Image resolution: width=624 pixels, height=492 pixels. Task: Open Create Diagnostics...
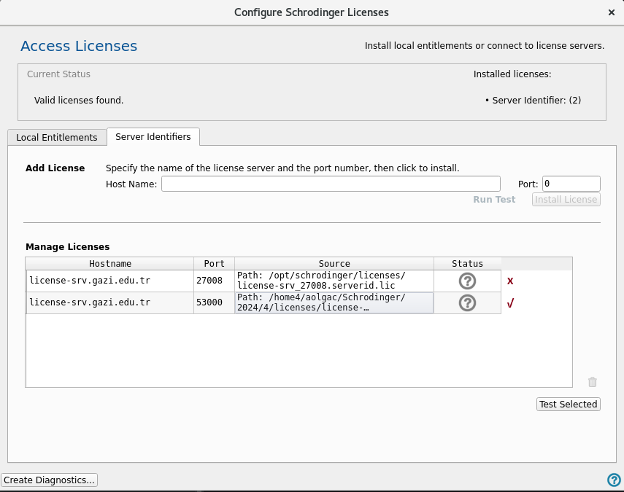[49, 480]
